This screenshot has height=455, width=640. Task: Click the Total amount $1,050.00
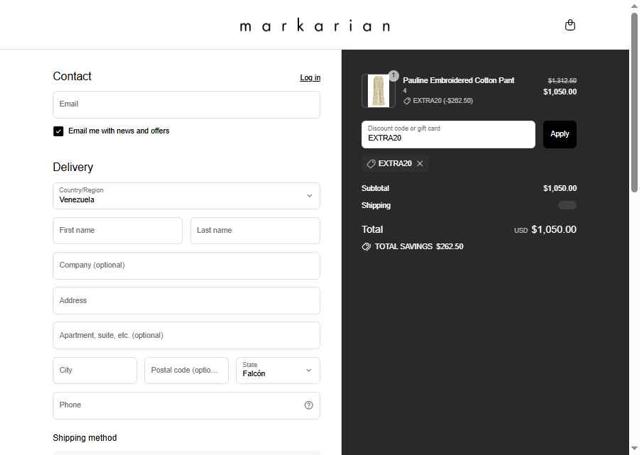click(x=554, y=229)
